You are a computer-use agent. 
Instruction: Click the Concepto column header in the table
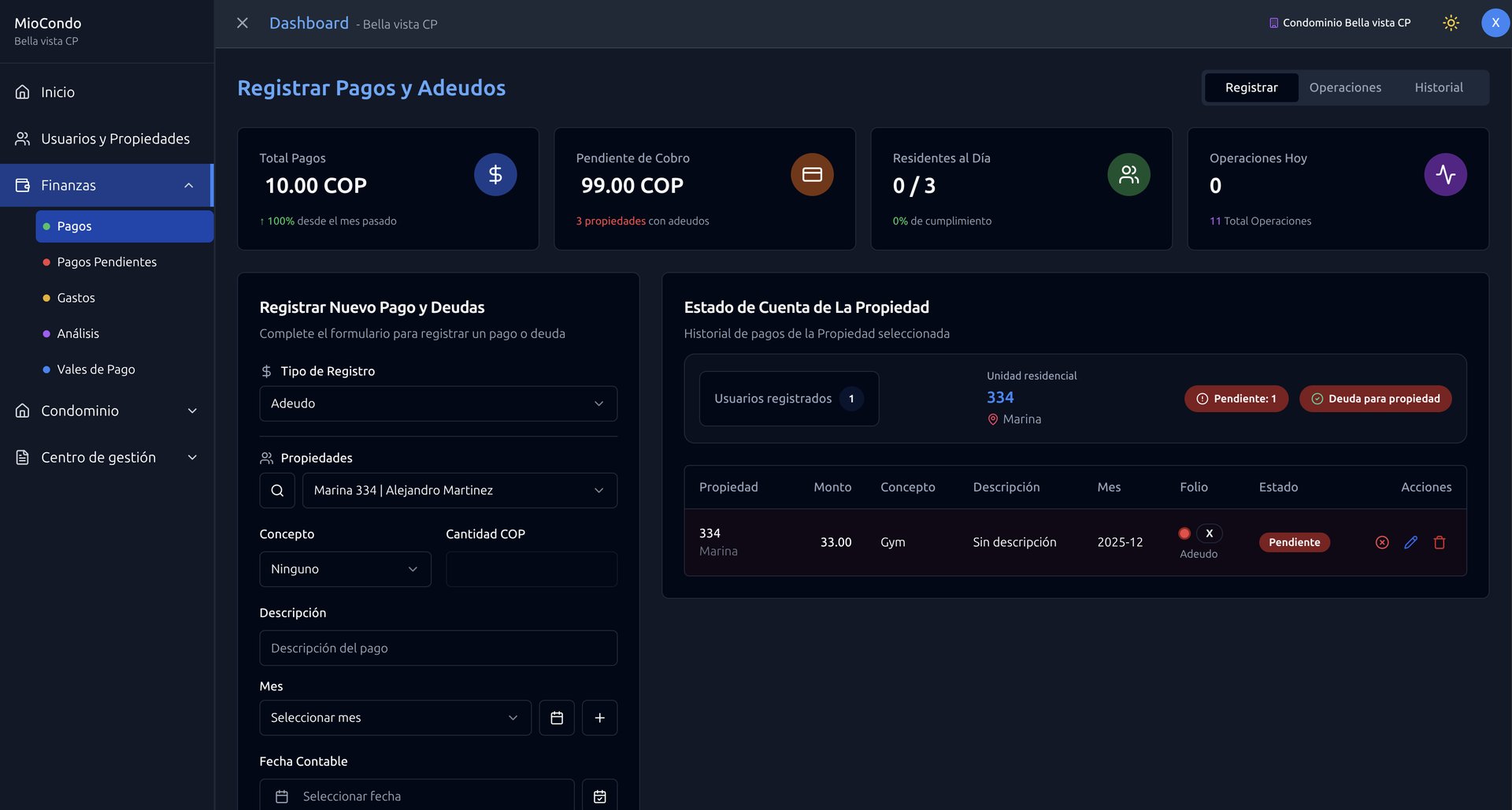(908, 487)
